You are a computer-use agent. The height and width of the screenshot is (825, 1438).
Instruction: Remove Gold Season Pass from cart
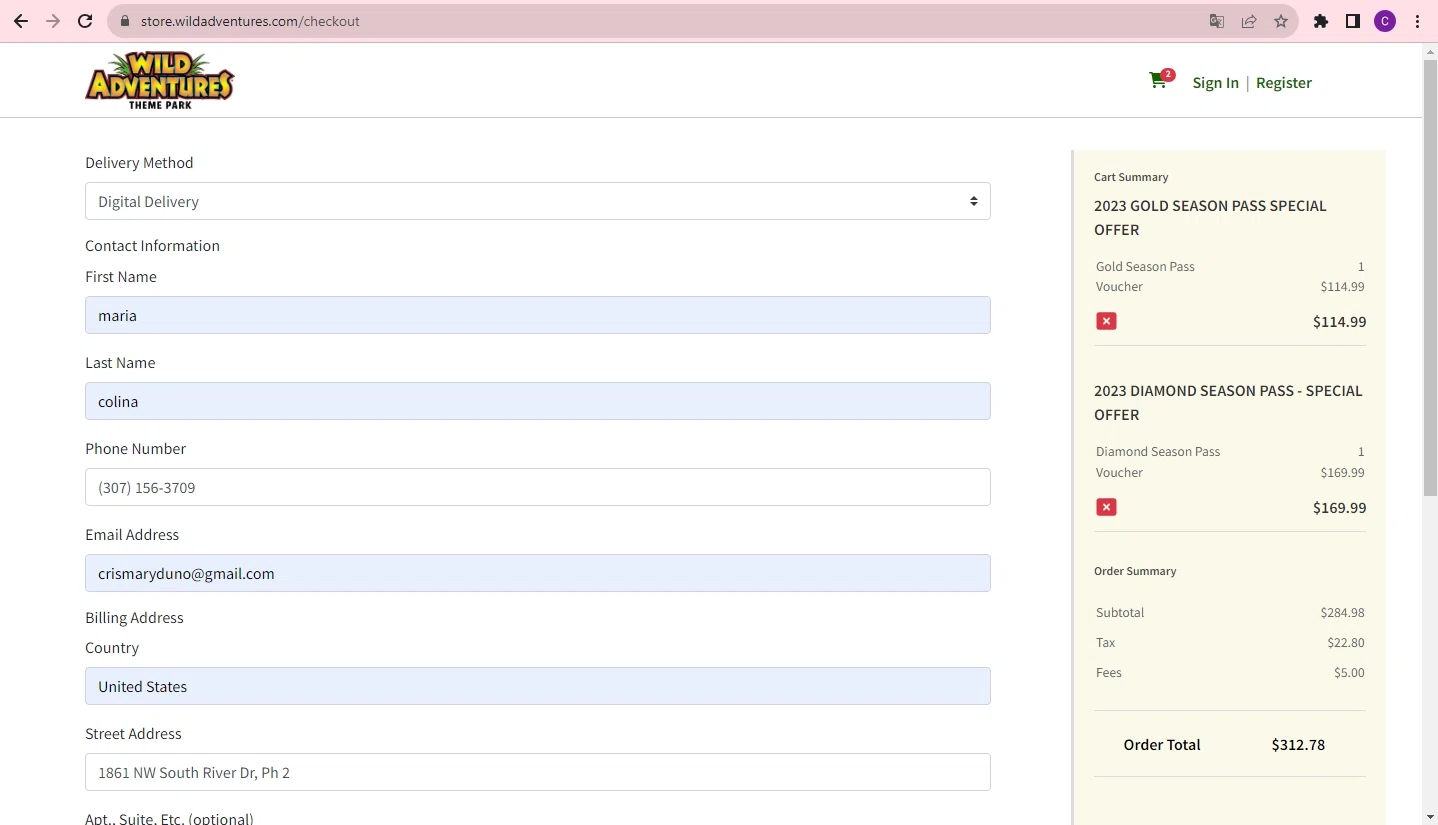1106,321
